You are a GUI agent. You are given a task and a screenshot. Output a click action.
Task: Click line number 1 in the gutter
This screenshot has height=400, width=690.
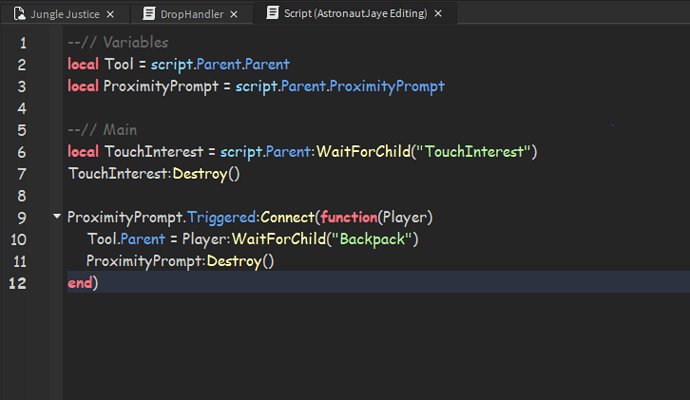[x=22, y=43]
